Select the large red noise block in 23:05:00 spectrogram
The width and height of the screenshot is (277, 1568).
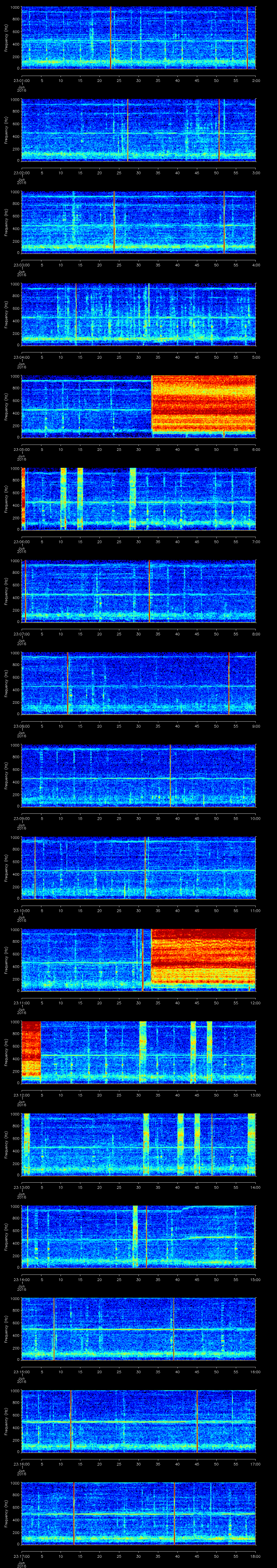(203, 403)
